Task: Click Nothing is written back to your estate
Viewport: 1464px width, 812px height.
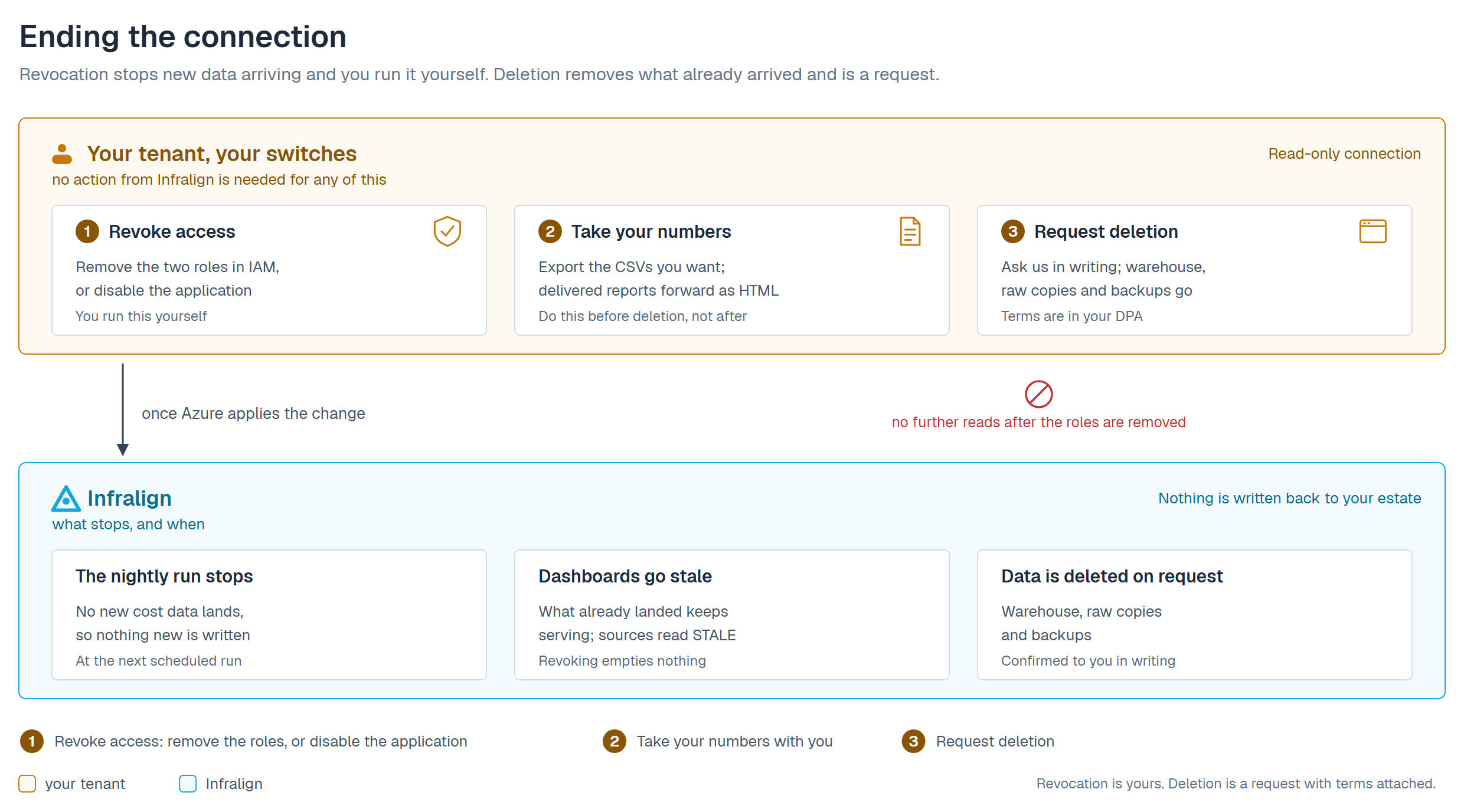Action: [x=1289, y=499]
